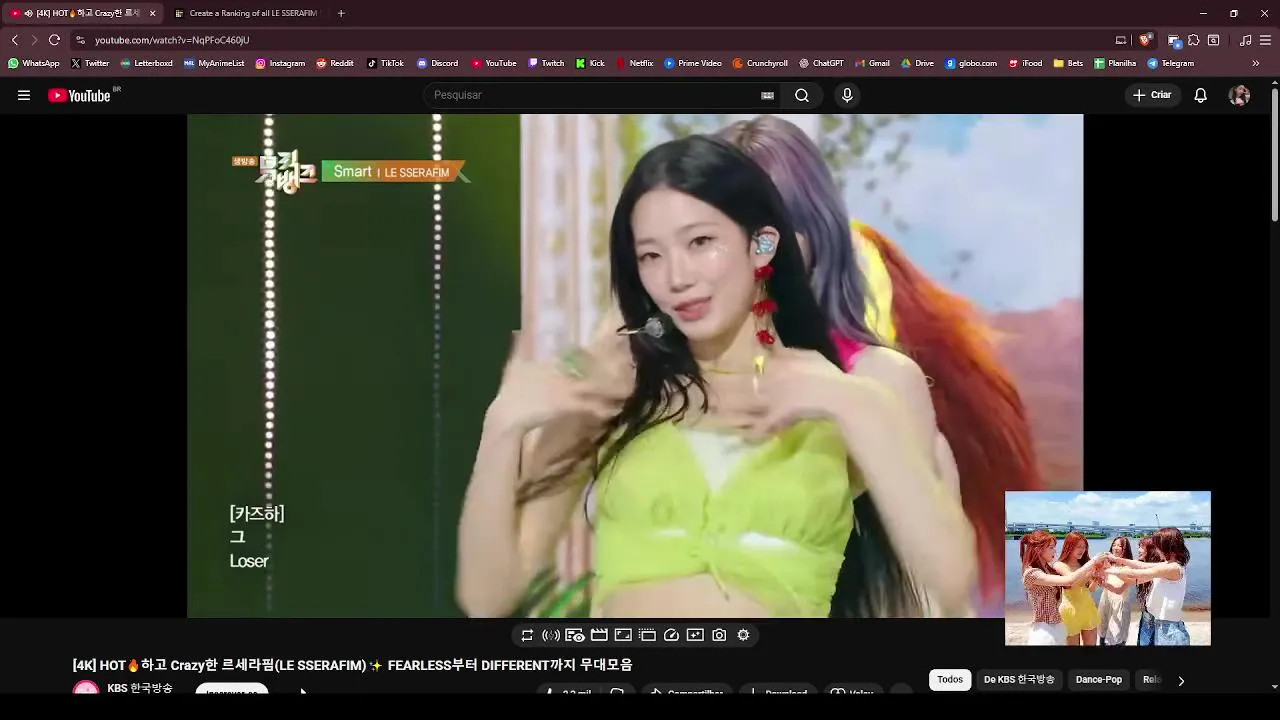Toggle the volume boost extension icon

(551, 635)
